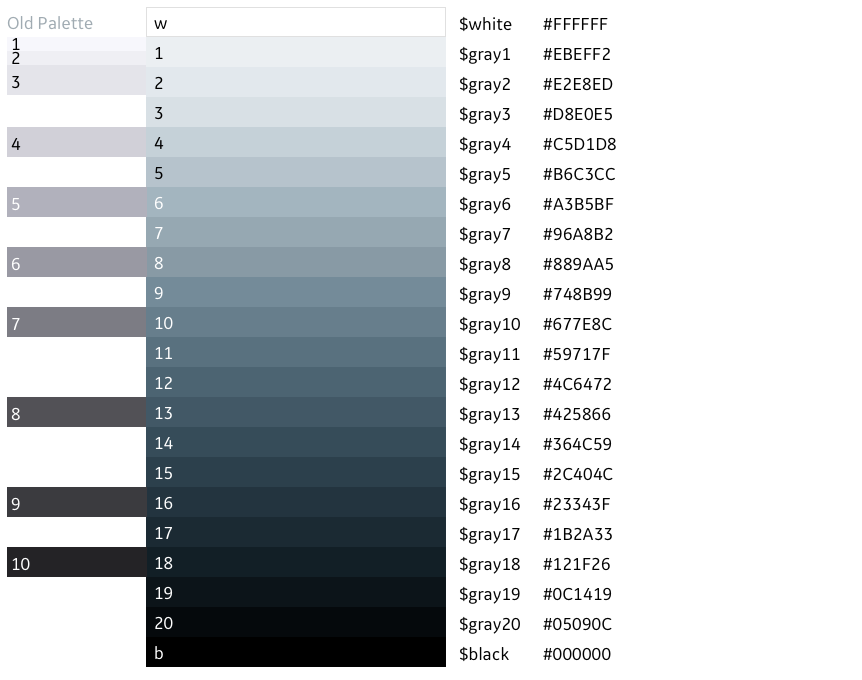Click the Old Palette heading
Screen dimensions: 862x680
click(50, 23)
